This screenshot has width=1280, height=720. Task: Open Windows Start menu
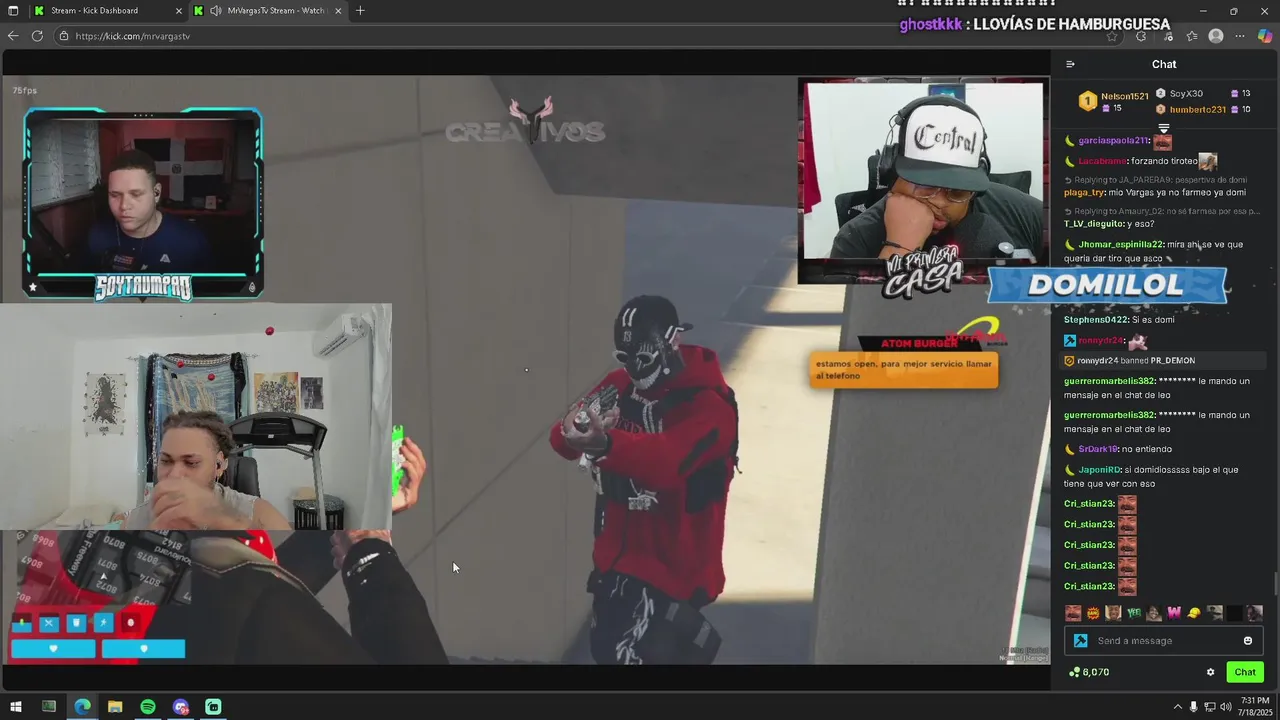coord(16,707)
